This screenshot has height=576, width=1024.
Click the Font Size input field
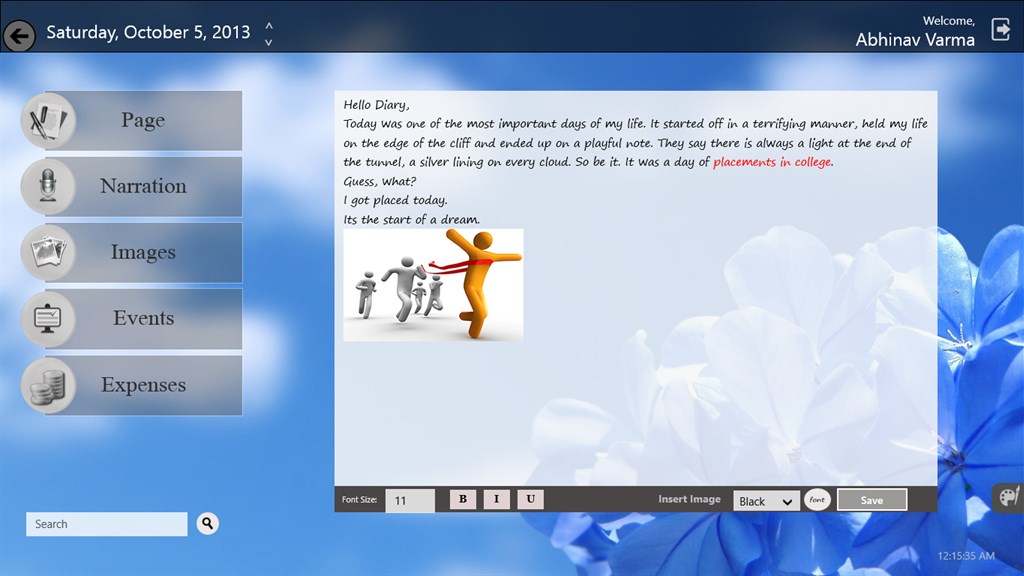(410, 500)
